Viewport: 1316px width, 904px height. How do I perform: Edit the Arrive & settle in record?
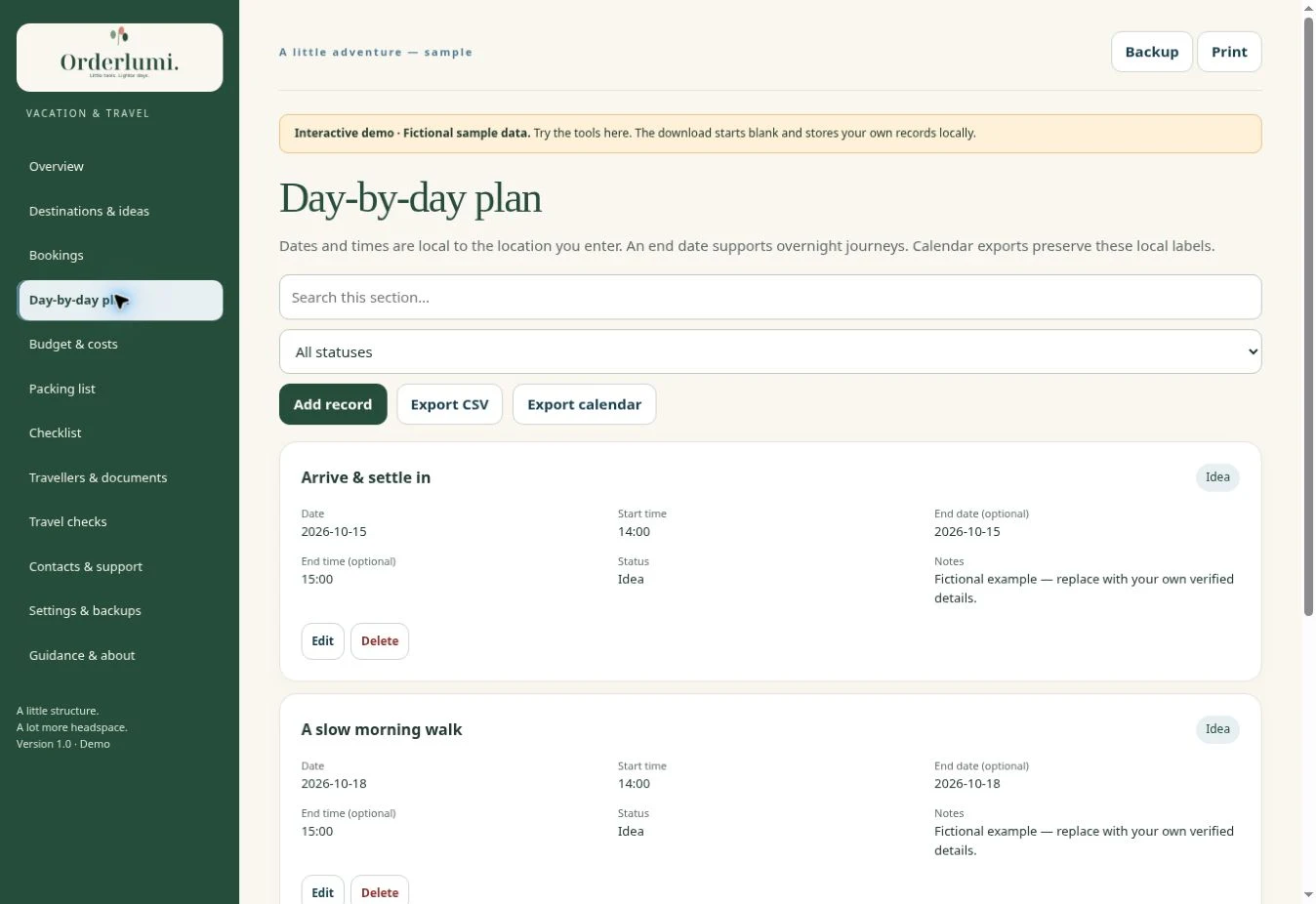[322, 641]
